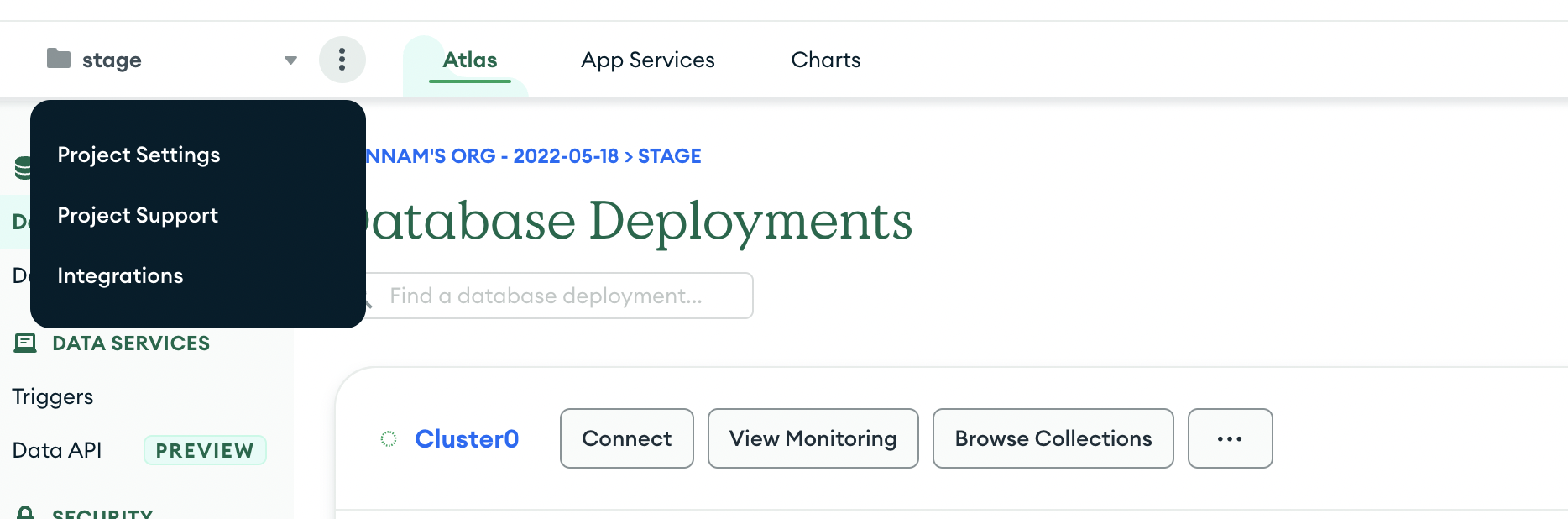Click the STAGE breadcrumb link
The width and height of the screenshot is (1568, 519).
(x=670, y=156)
